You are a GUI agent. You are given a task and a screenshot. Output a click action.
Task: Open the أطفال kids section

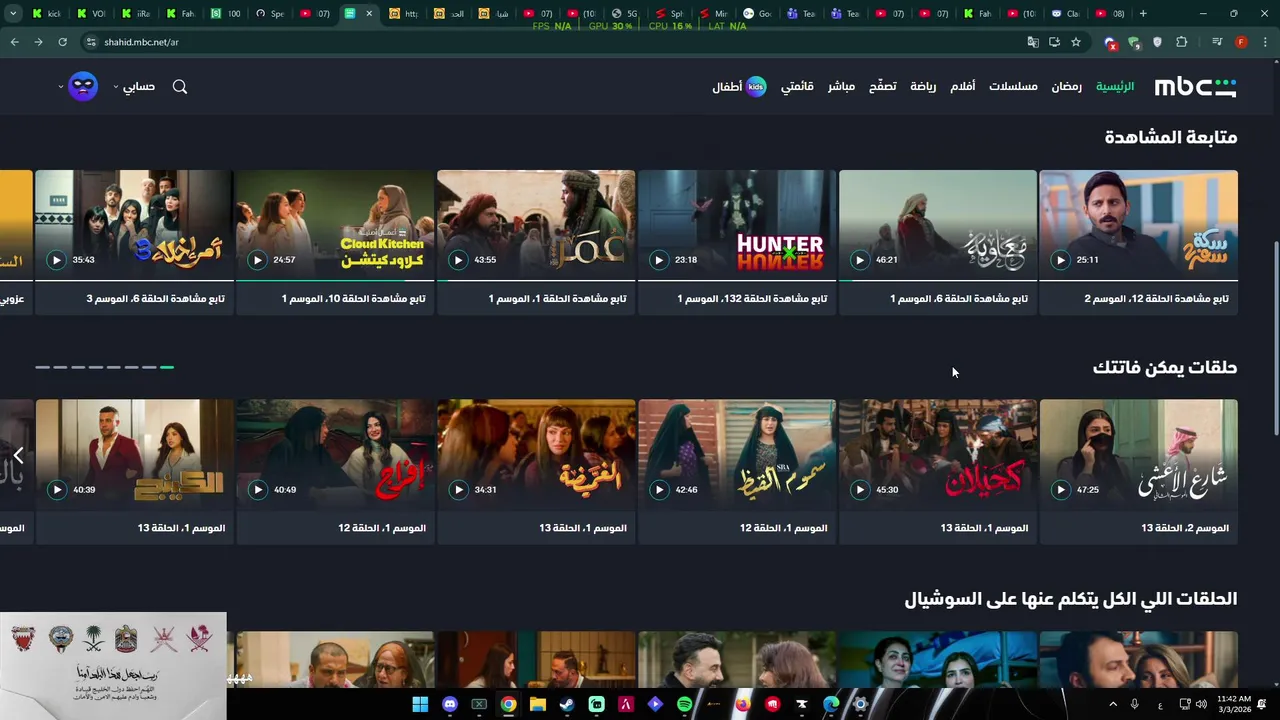(739, 87)
